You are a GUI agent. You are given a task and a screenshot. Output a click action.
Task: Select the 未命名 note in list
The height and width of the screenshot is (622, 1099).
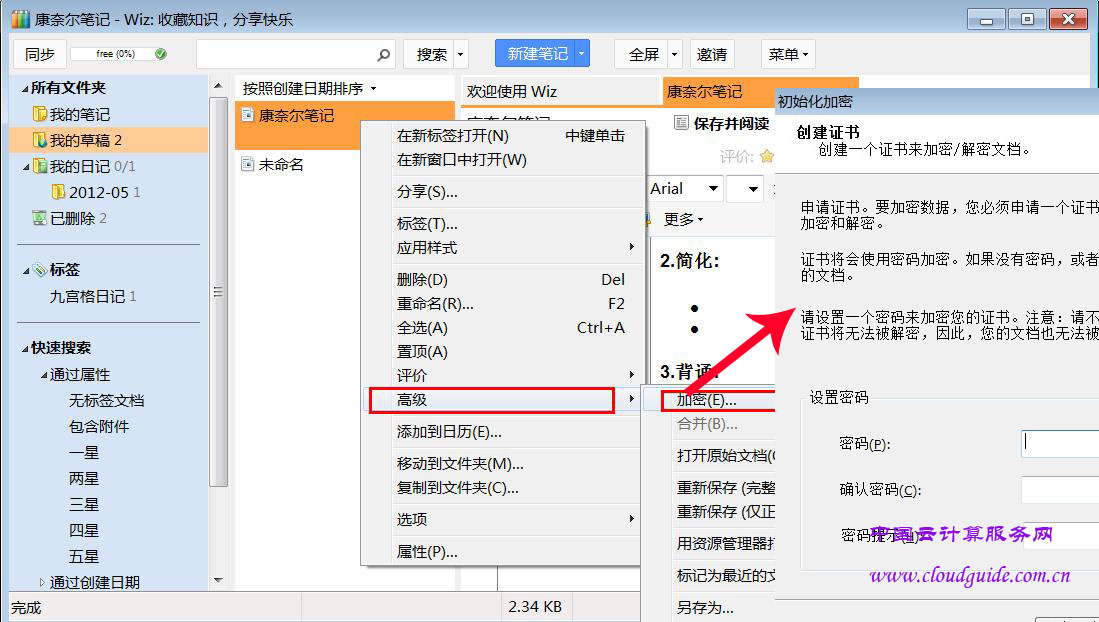[280, 164]
